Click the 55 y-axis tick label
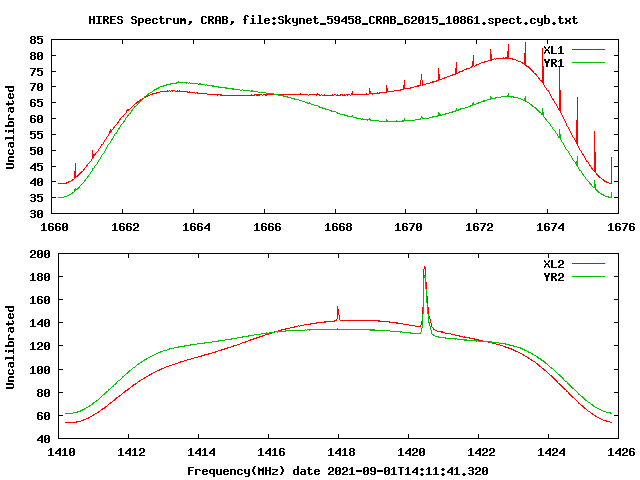 point(36,135)
